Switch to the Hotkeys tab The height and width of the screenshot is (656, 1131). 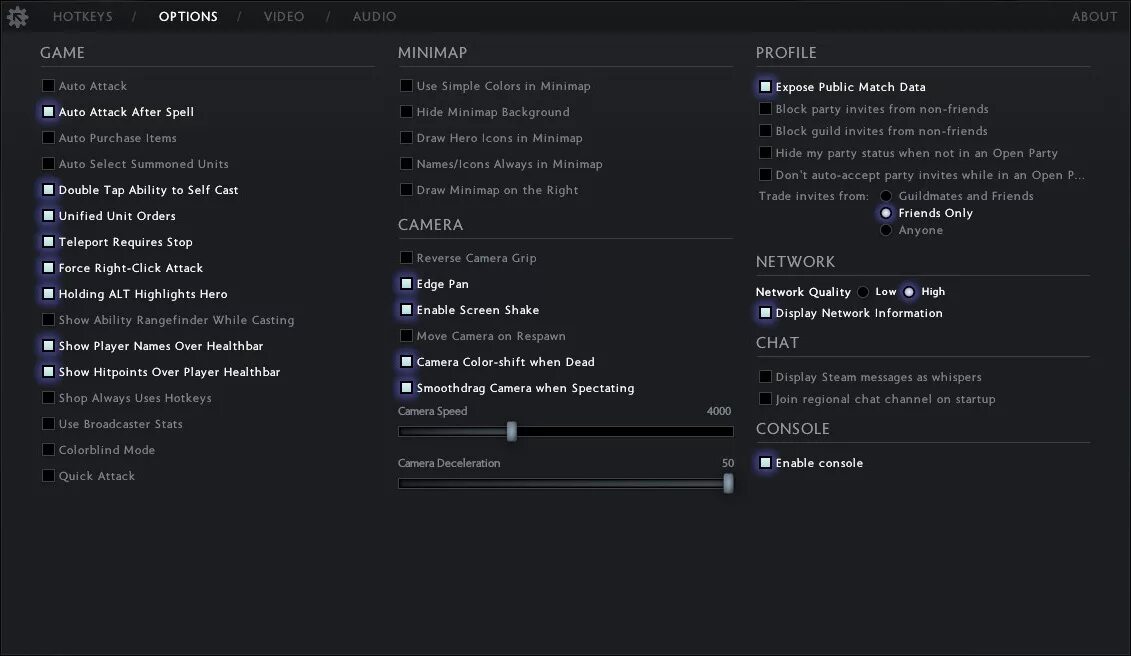pos(82,17)
